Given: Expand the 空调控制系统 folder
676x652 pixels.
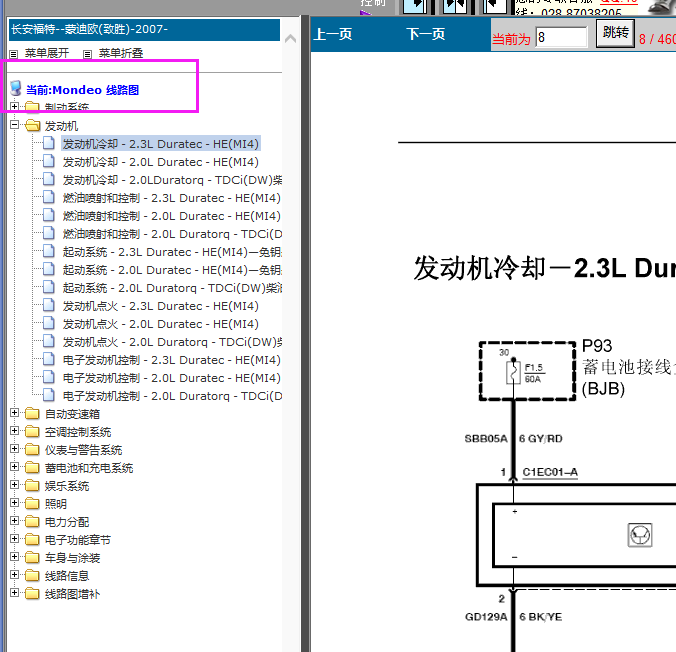Looking at the screenshot, I should [14, 431].
